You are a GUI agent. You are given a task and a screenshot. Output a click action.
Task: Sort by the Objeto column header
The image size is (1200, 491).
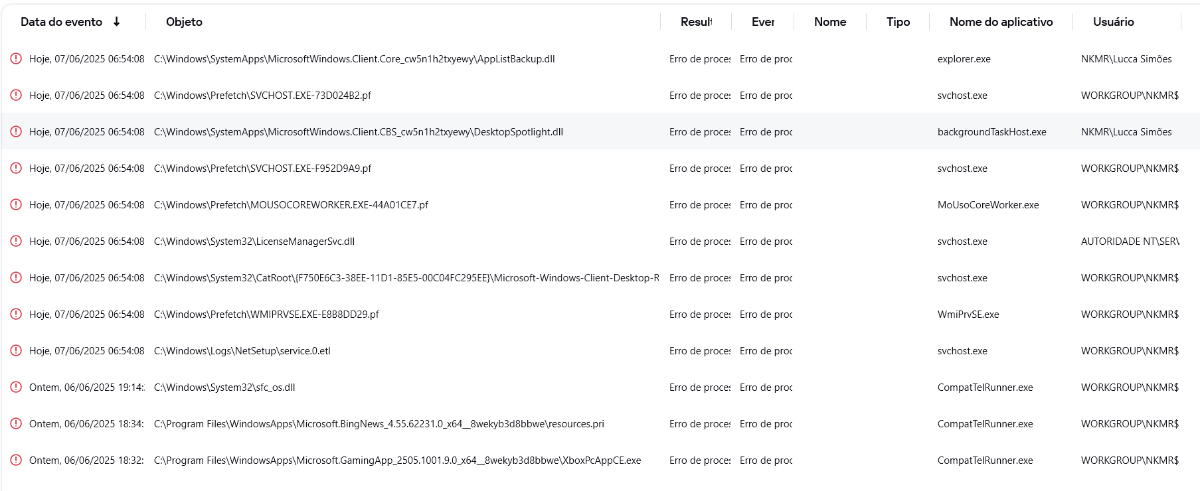click(x=184, y=22)
